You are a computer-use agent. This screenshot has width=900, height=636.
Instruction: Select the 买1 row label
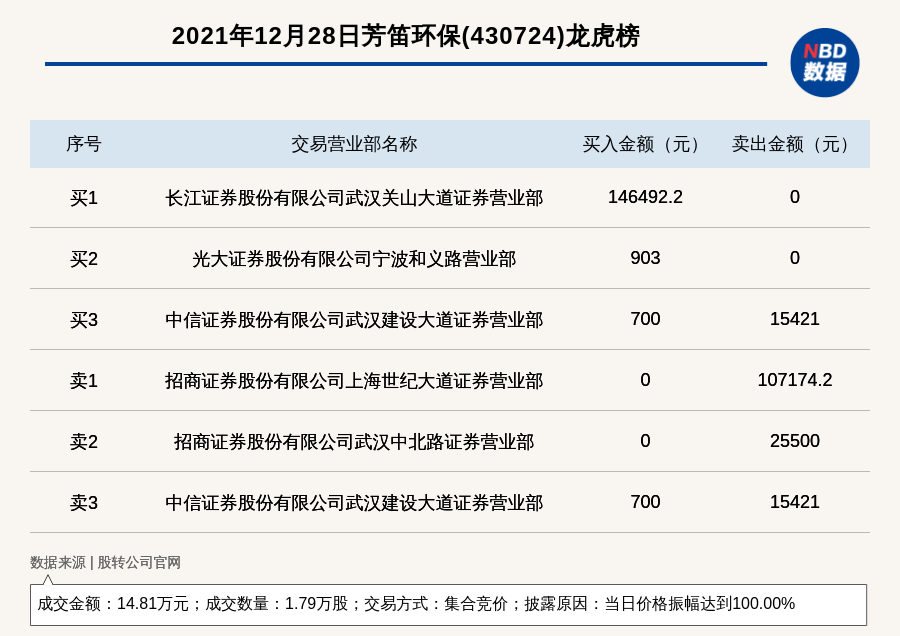[84, 198]
